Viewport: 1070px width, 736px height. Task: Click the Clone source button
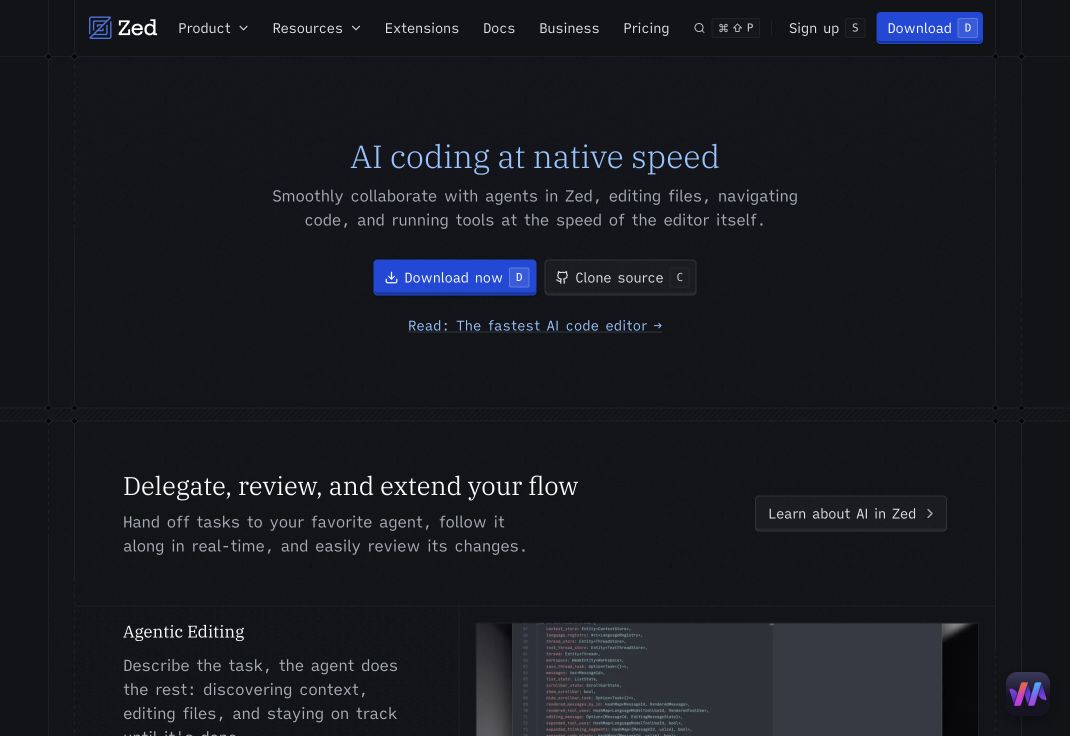point(620,278)
